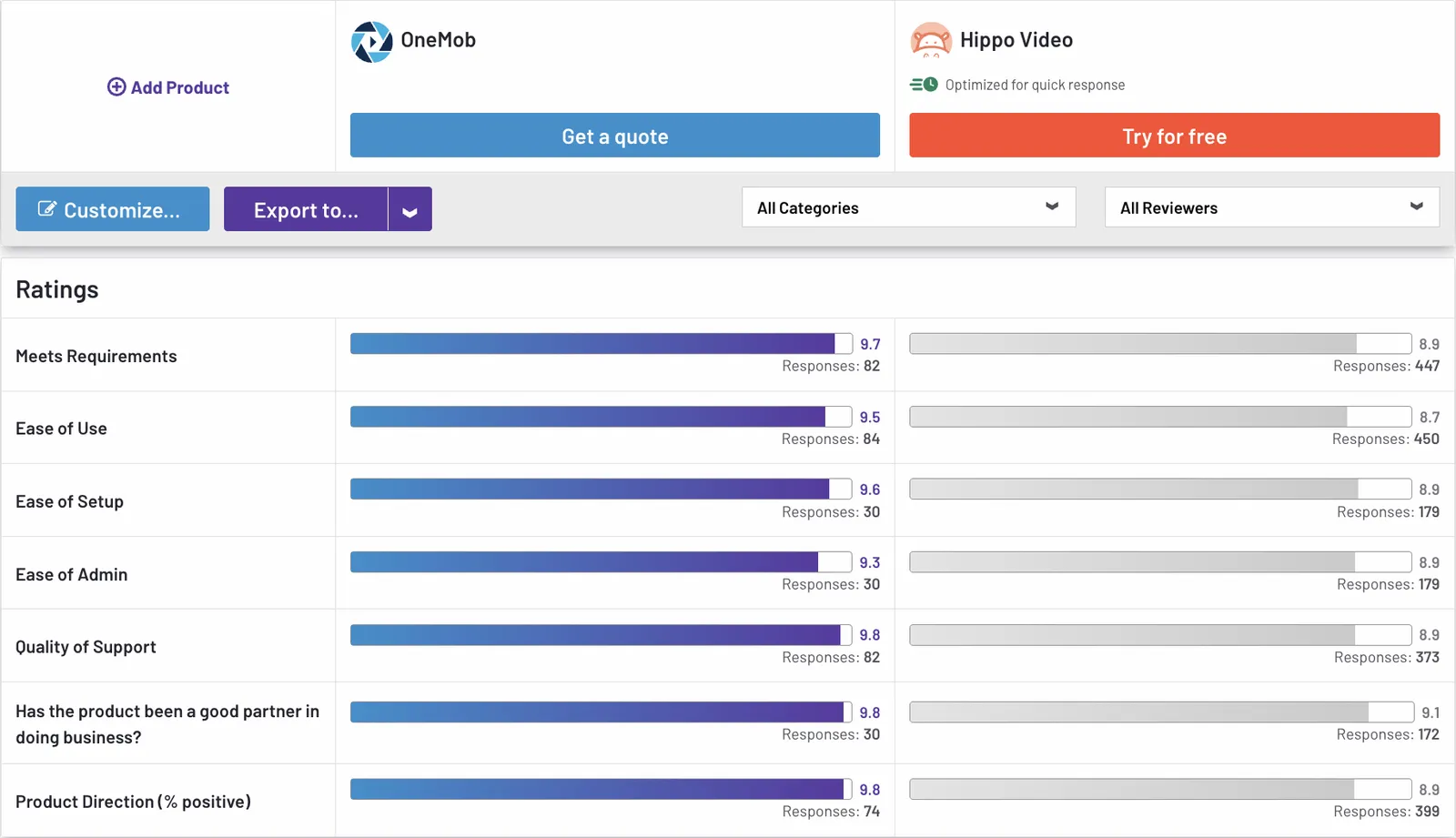Click the Quality of Support row label
1456x838 pixels.
86,647
